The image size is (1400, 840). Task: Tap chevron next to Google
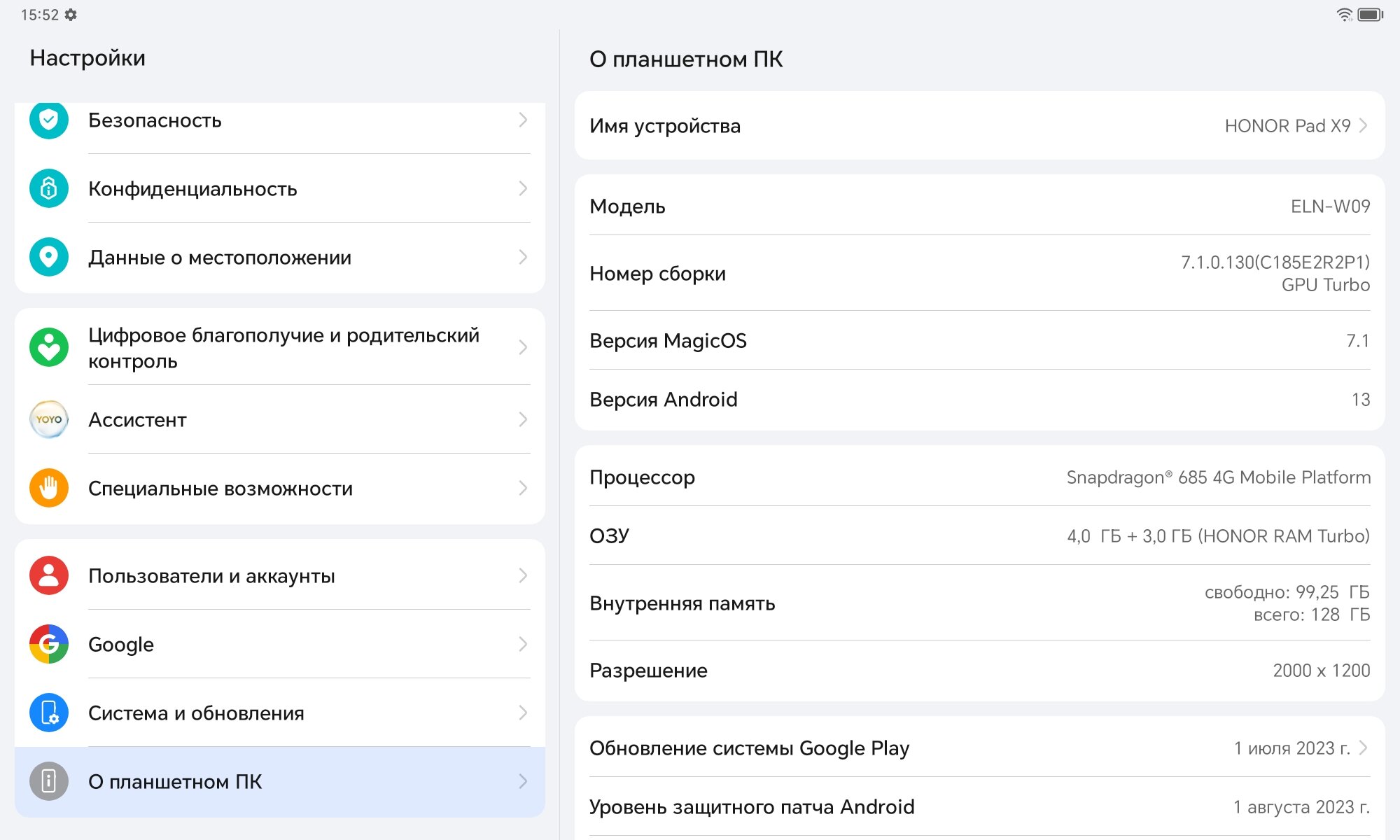click(523, 644)
